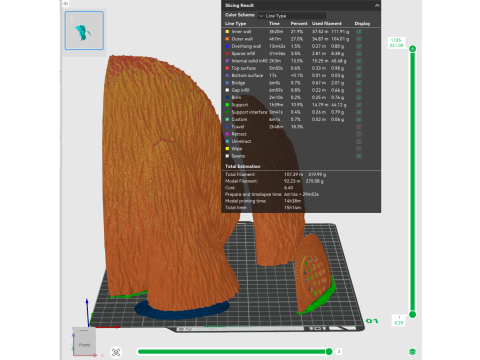Click the Time column header
Screen dimensions: 480x360
[x=274, y=24]
